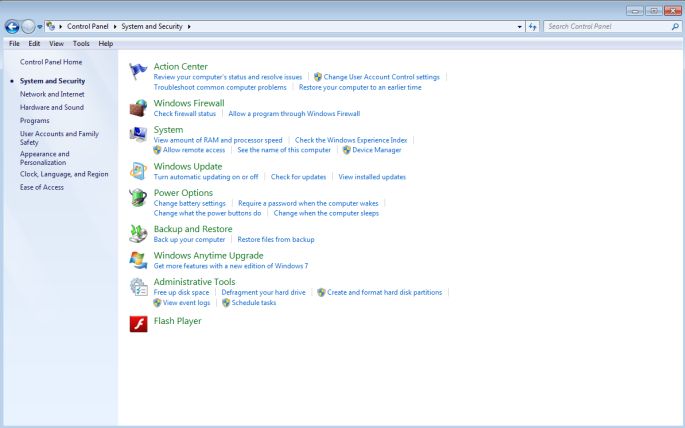Go to Control Panel Home
Viewport: 685px width, 428px height.
coord(51,62)
